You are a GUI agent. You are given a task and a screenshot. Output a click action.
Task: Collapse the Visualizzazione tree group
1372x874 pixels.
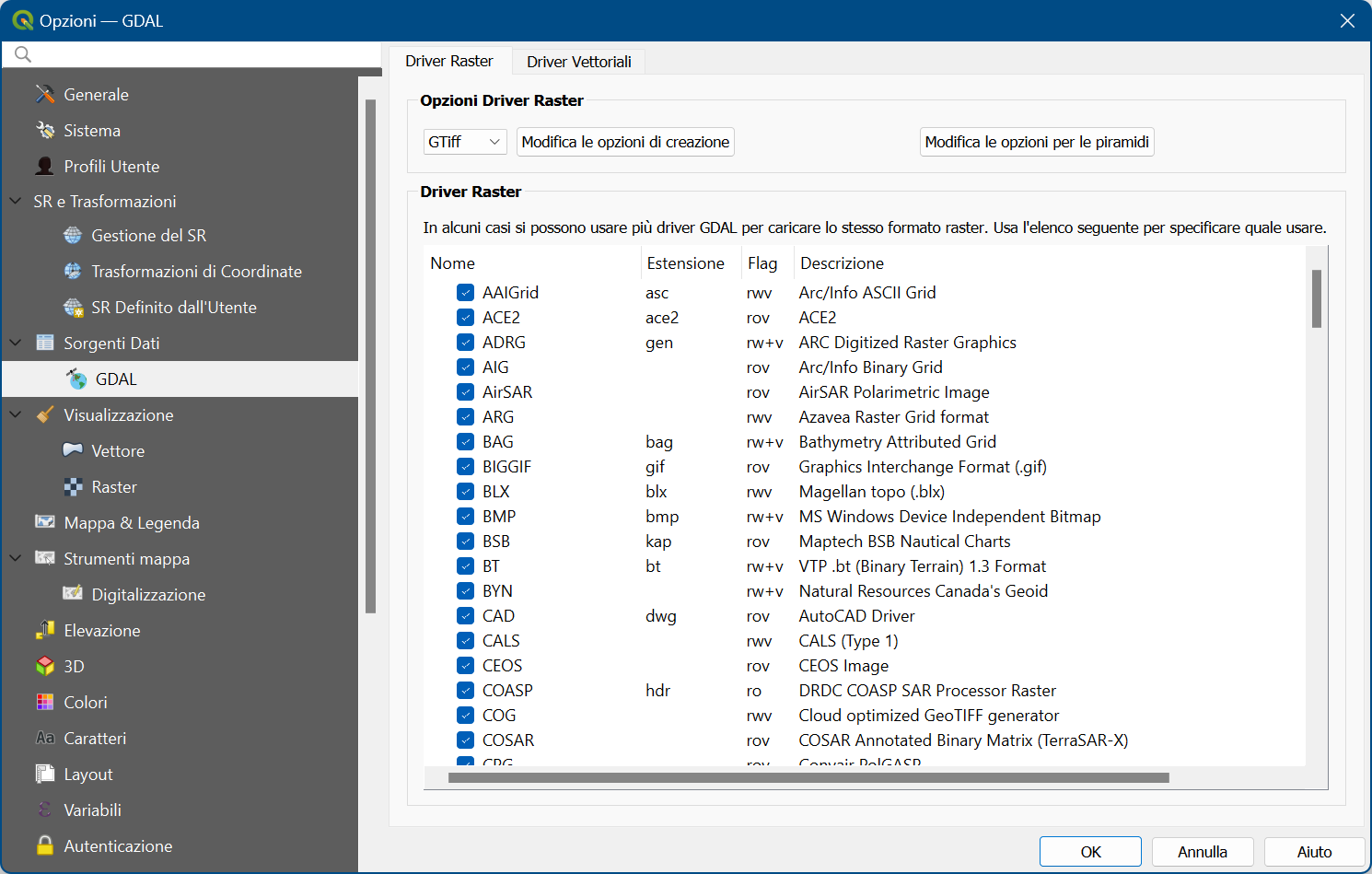point(16,414)
